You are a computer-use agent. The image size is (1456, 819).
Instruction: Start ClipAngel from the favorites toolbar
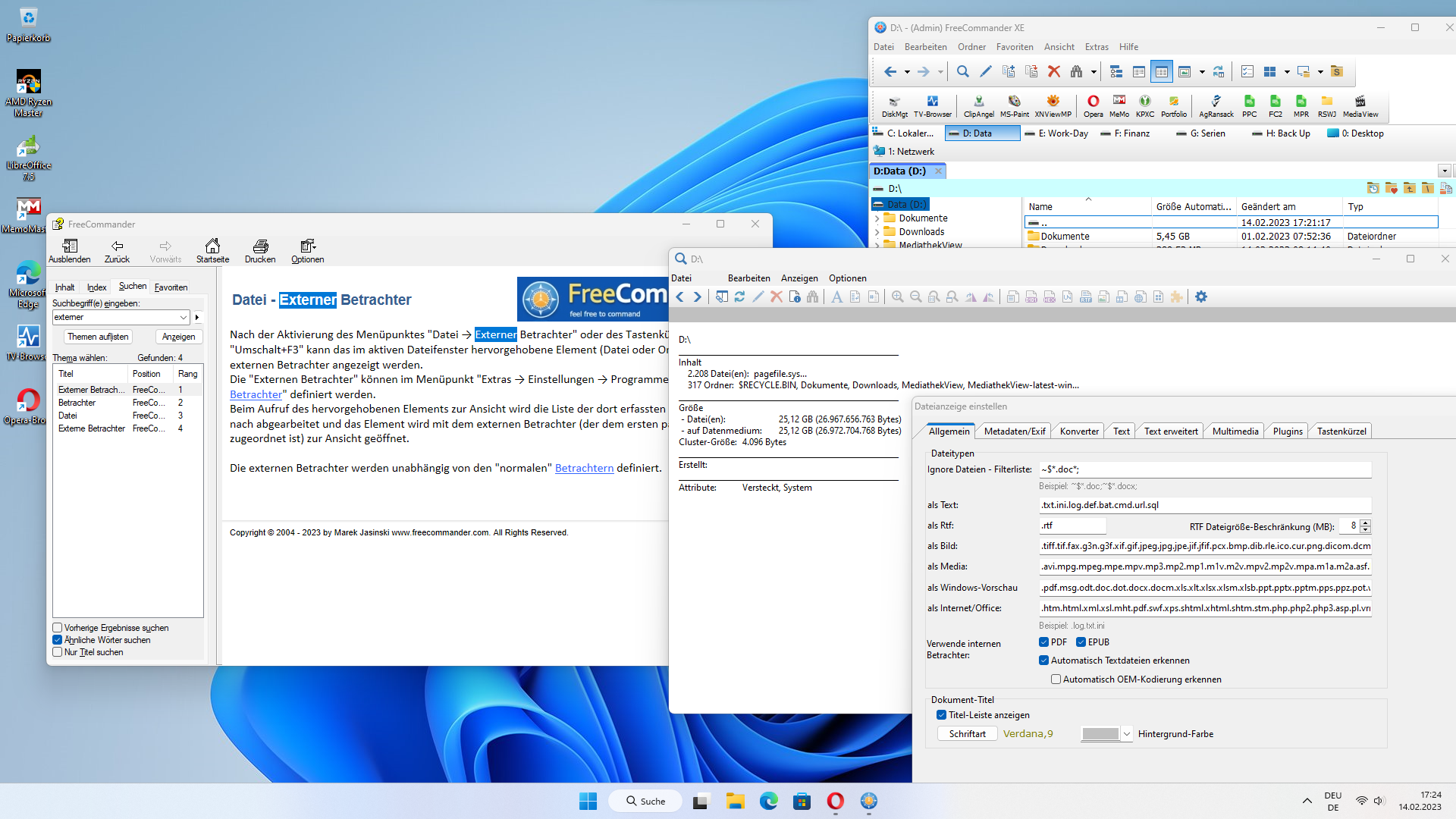(x=978, y=105)
